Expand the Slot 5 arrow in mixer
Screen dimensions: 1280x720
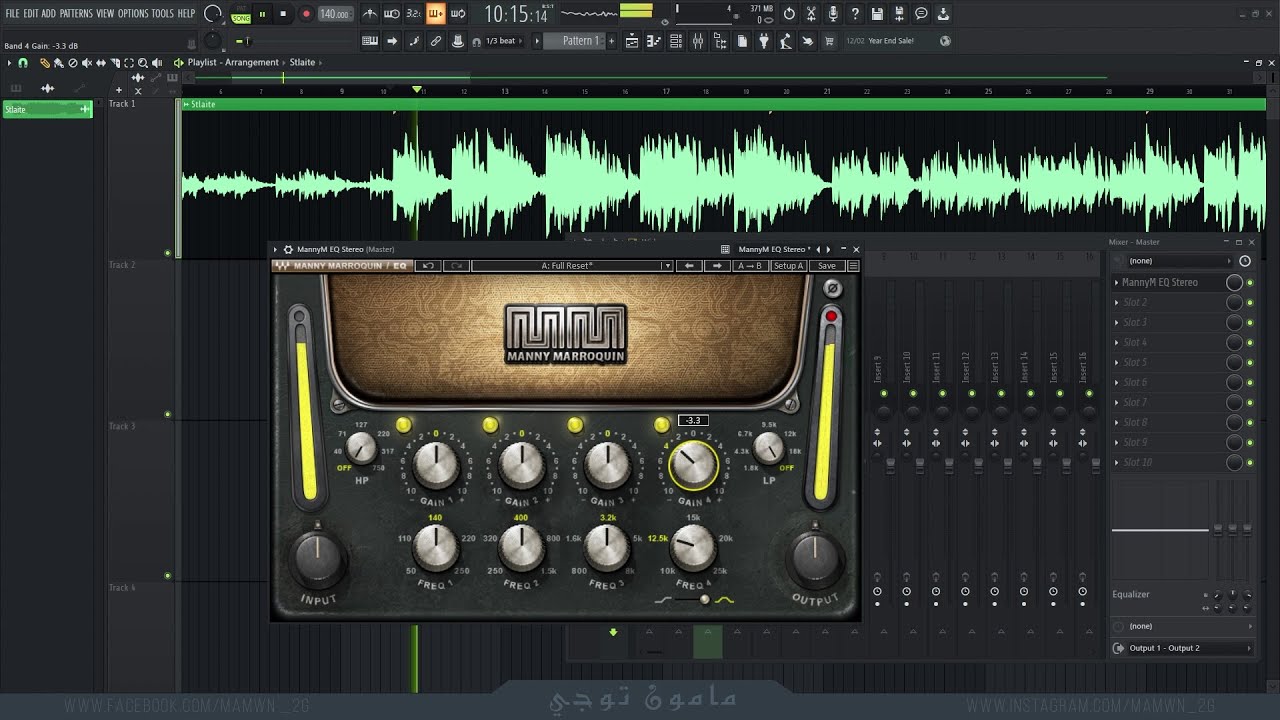pos(1117,363)
